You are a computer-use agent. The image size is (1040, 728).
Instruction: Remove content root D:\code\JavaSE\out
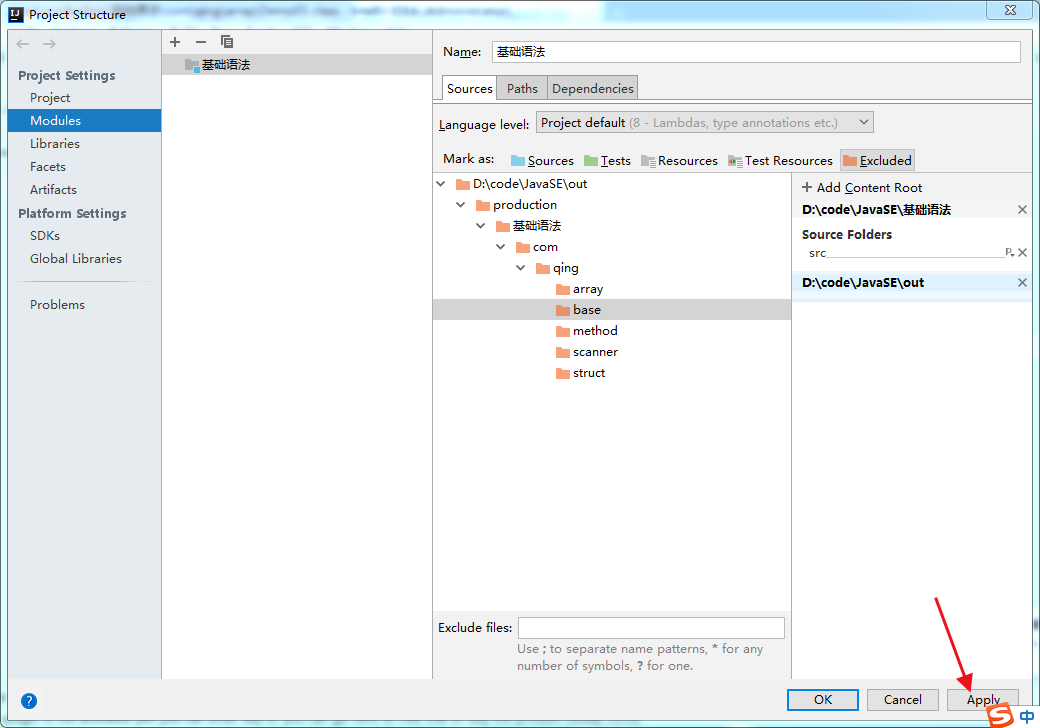[x=1022, y=282]
